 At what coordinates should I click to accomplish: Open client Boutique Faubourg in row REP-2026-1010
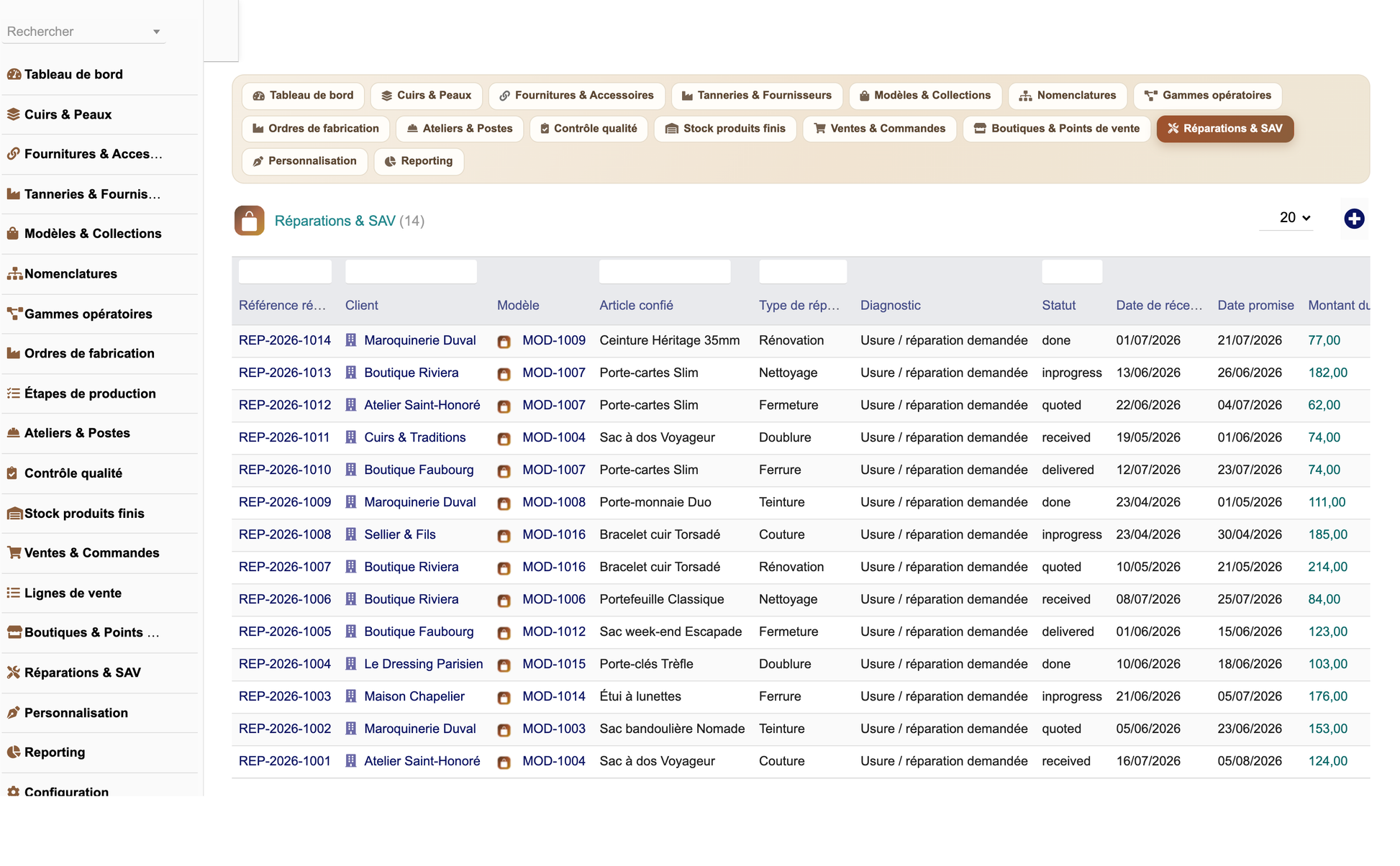419,470
